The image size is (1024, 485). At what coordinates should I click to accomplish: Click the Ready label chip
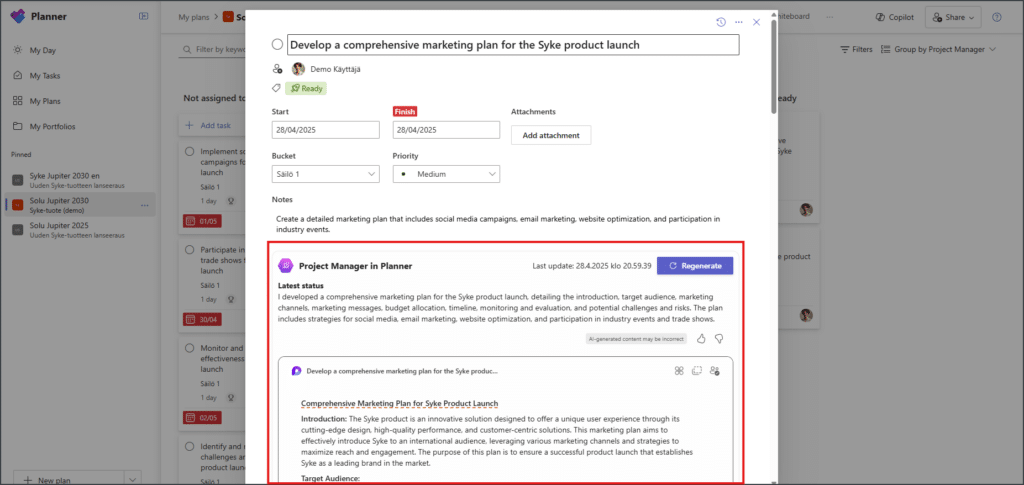click(306, 88)
